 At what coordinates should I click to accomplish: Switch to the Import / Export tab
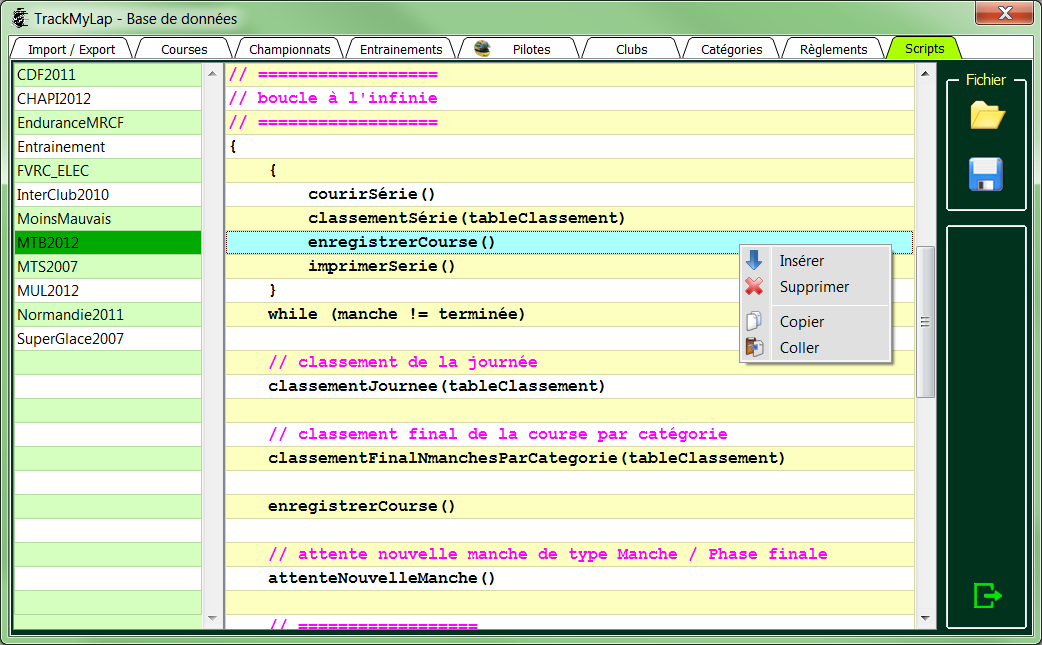coord(71,49)
